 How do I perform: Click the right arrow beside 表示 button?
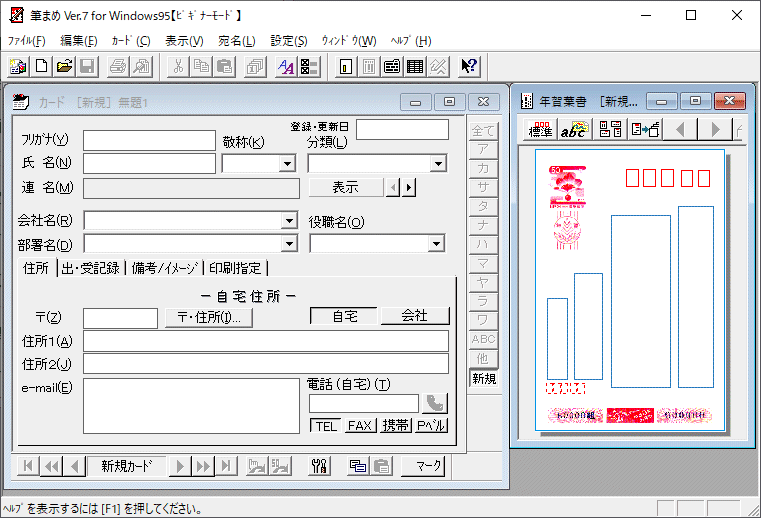click(409, 187)
